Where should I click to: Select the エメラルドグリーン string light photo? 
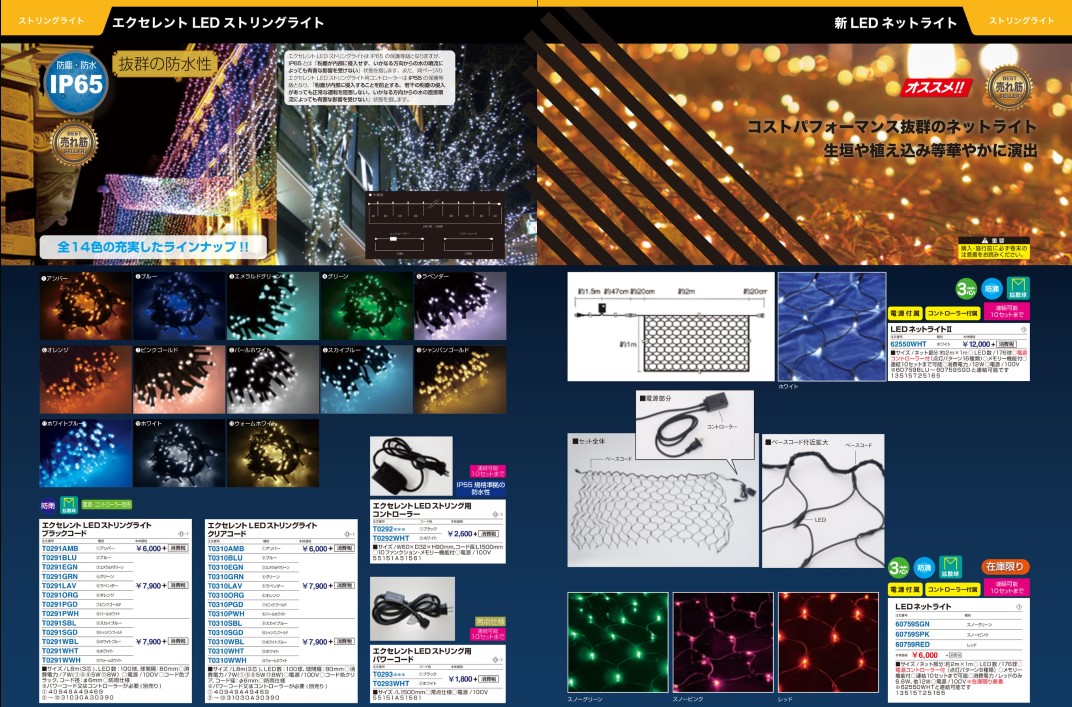point(273,306)
